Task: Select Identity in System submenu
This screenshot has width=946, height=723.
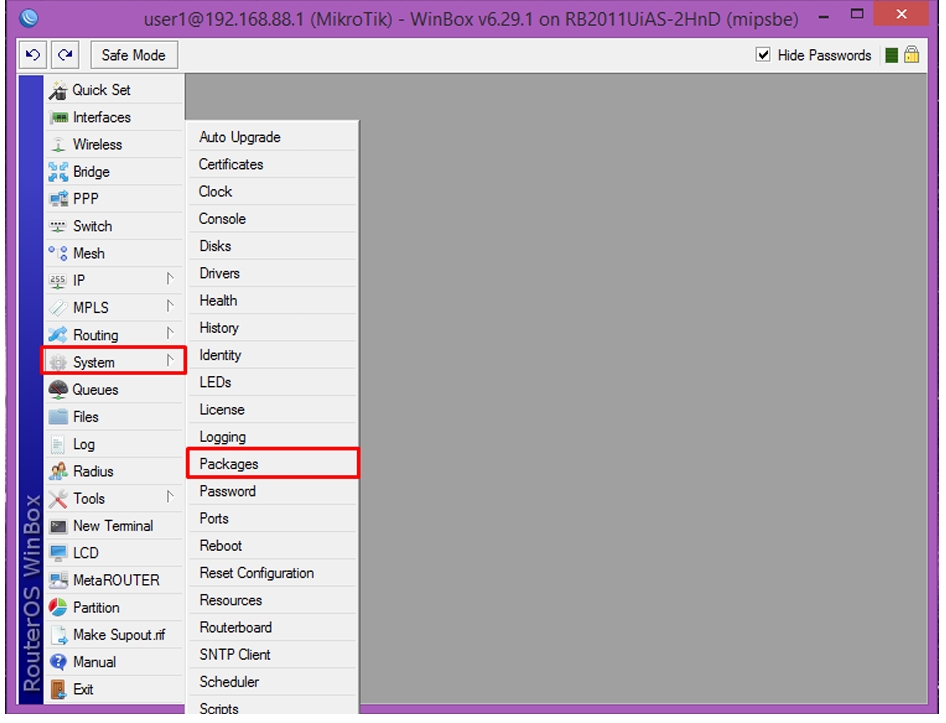Action: coord(273,355)
